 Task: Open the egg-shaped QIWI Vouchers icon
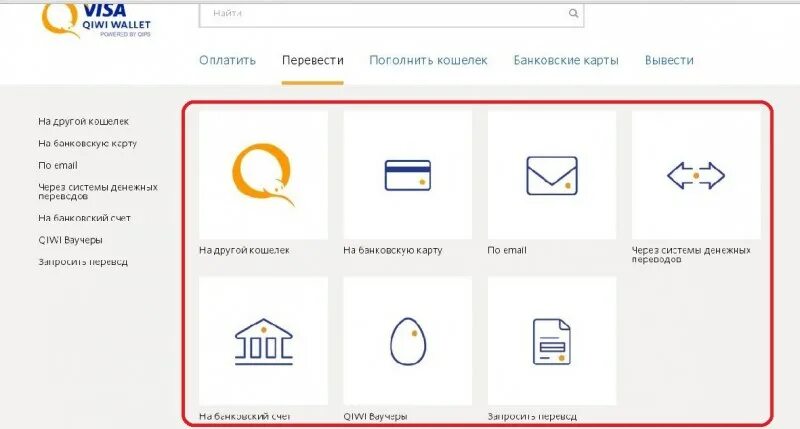pyautogui.click(x=407, y=341)
